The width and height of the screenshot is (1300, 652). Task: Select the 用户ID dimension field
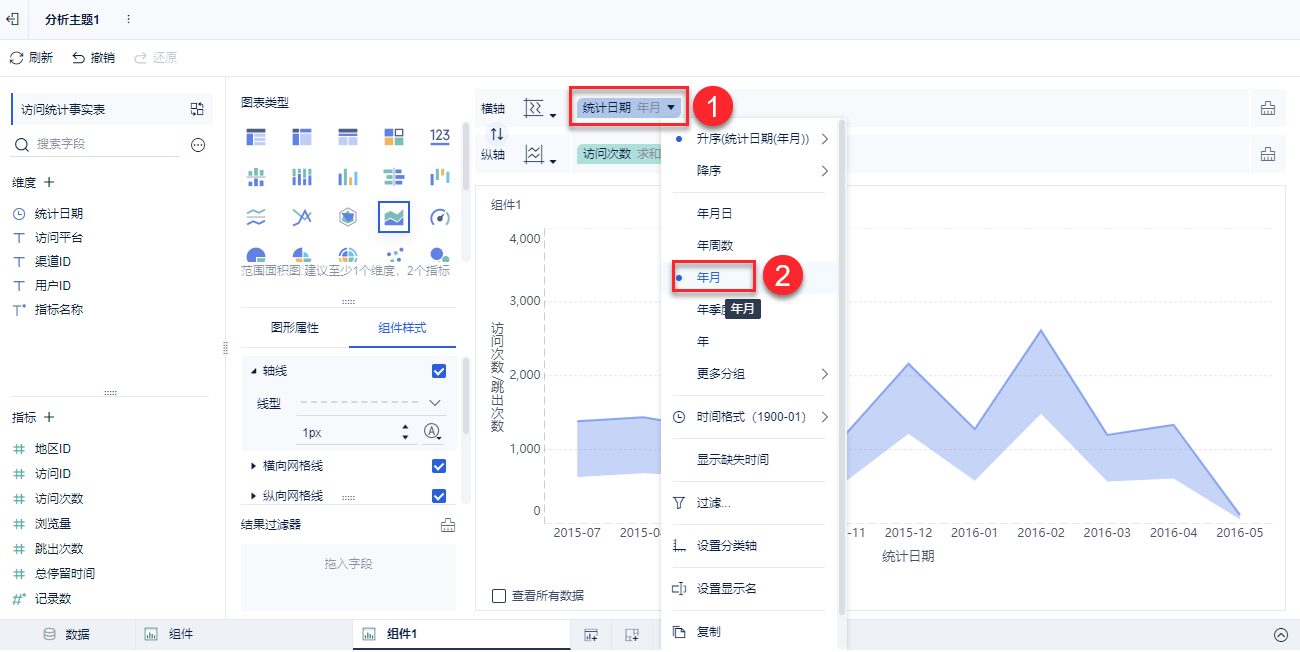click(53, 286)
